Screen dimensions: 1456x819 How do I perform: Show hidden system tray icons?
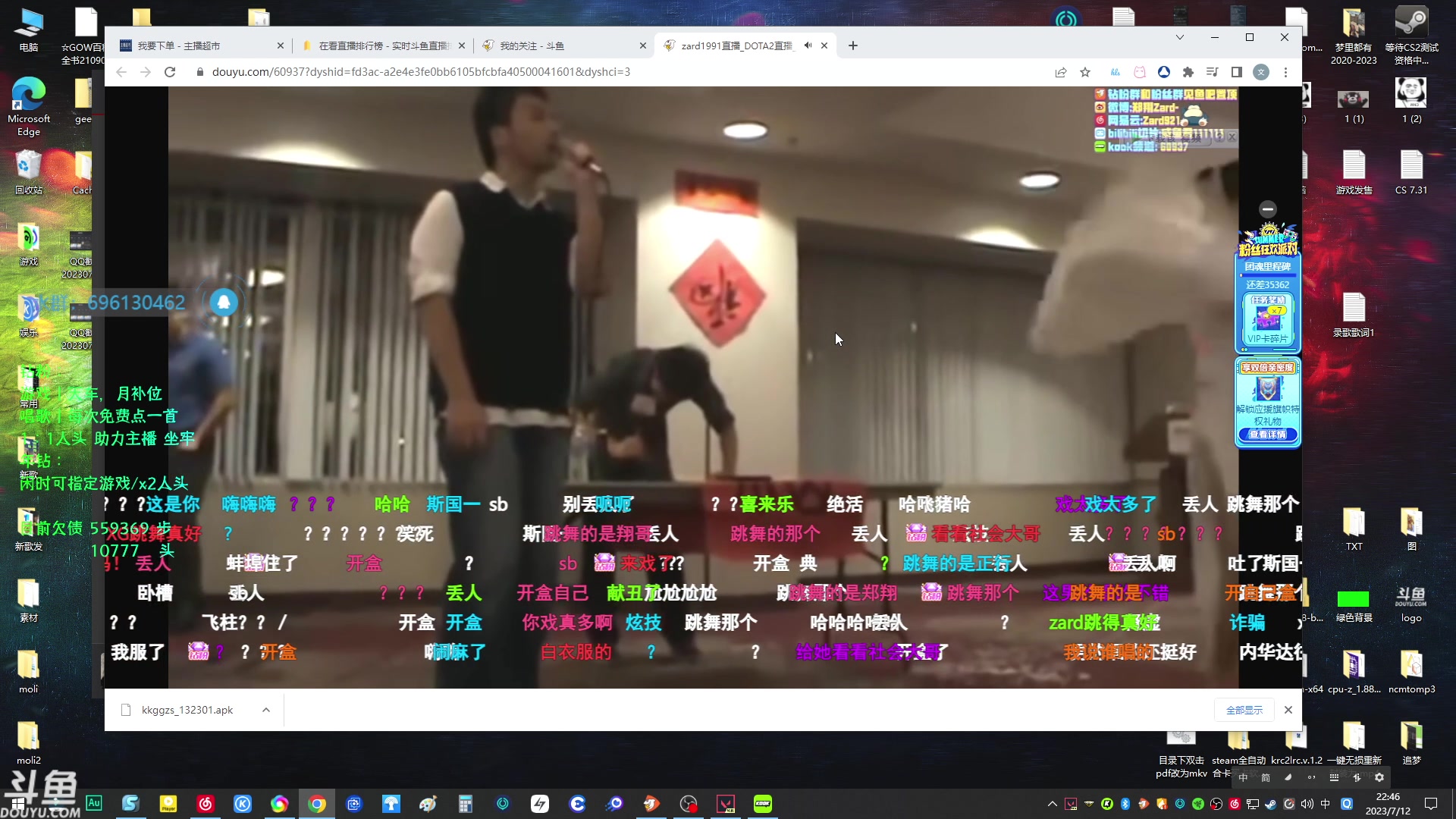point(1052,804)
